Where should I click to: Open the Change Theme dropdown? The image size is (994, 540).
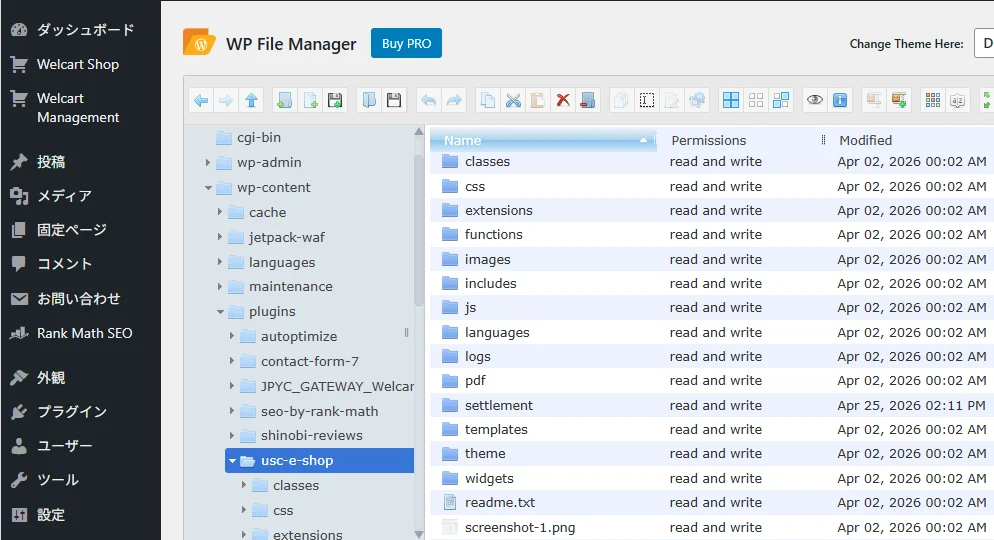984,44
